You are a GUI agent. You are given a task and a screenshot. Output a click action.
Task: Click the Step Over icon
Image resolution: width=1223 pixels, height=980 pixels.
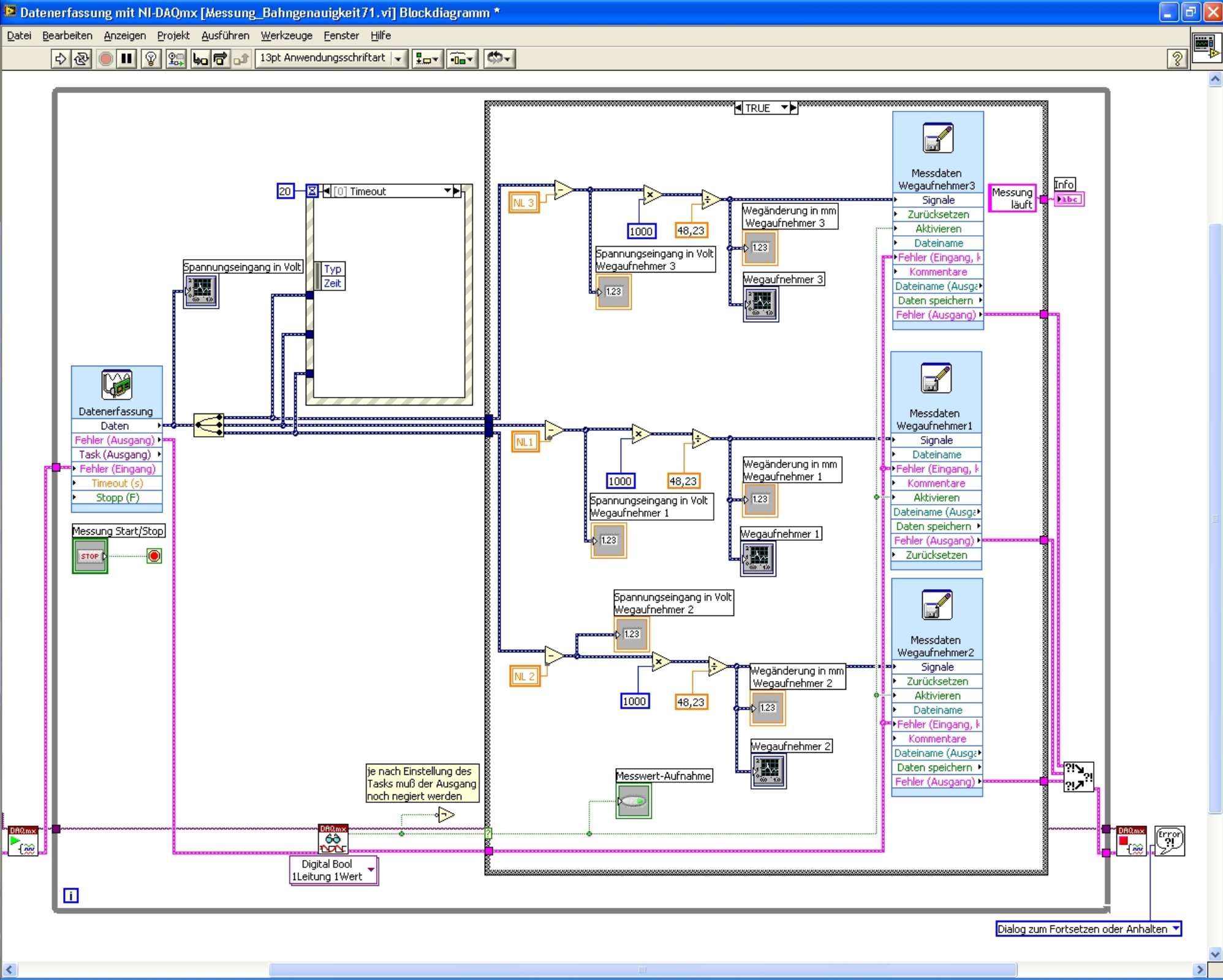pos(220,59)
